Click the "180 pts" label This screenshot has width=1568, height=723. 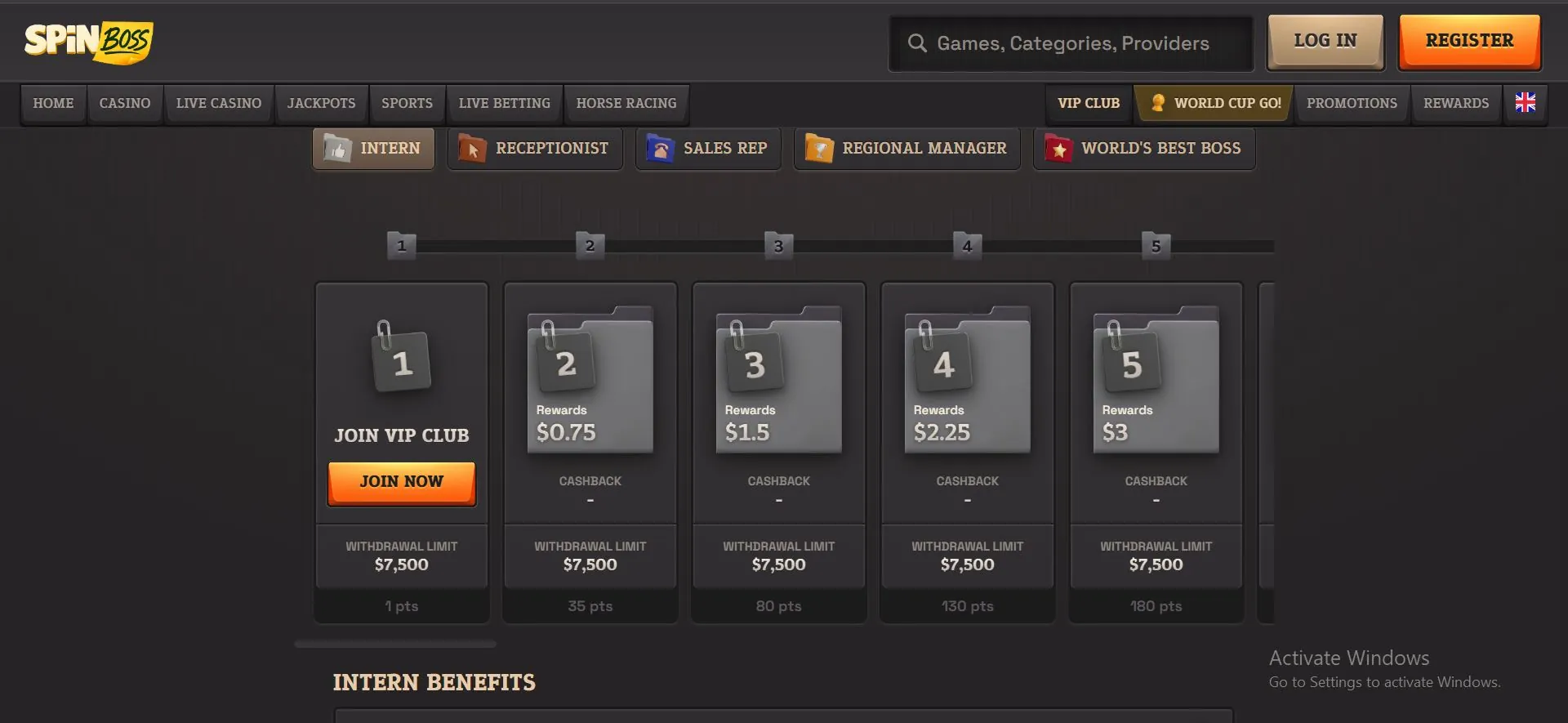[x=1156, y=606]
